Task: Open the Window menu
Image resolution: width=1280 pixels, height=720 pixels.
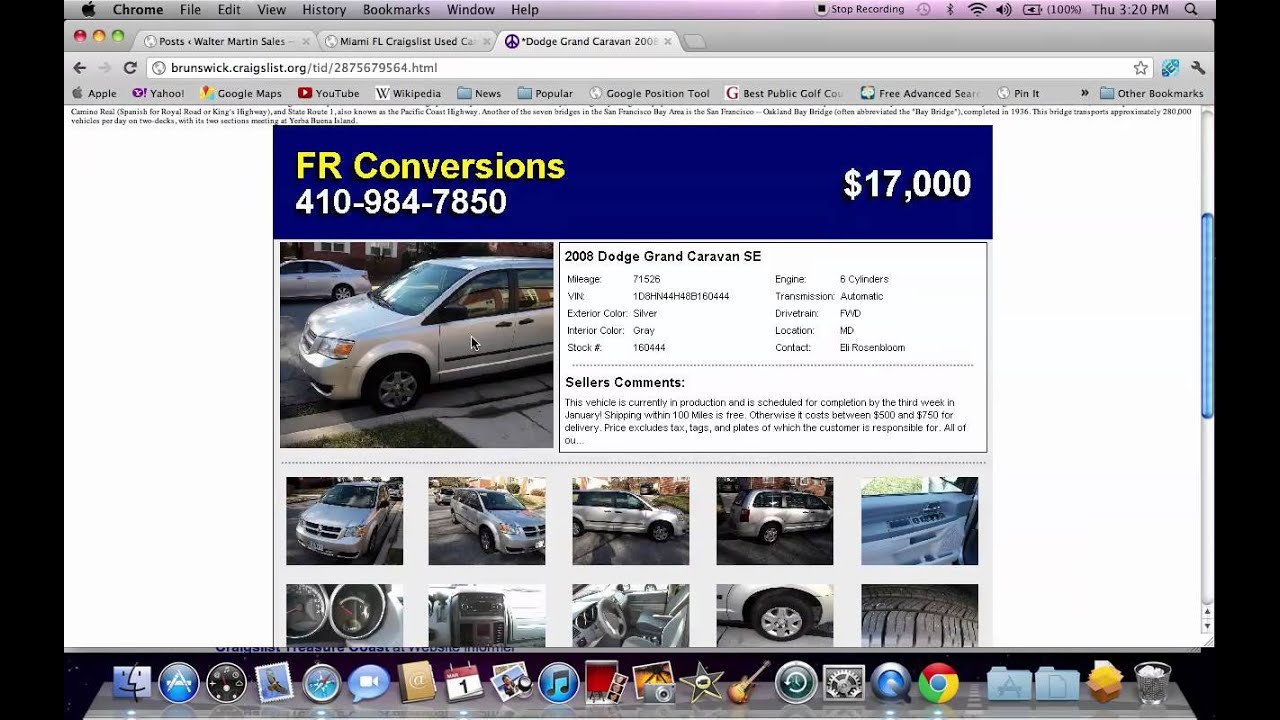Action: (470, 10)
